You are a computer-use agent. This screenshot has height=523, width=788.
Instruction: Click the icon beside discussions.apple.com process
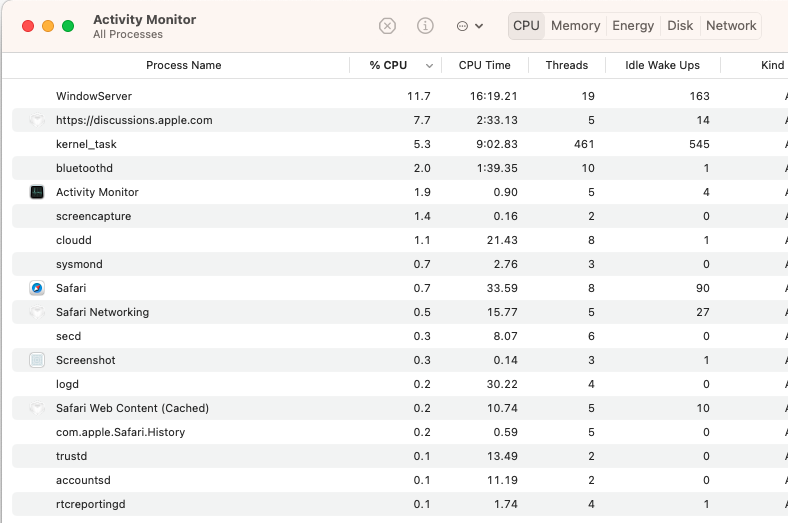point(37,120)
